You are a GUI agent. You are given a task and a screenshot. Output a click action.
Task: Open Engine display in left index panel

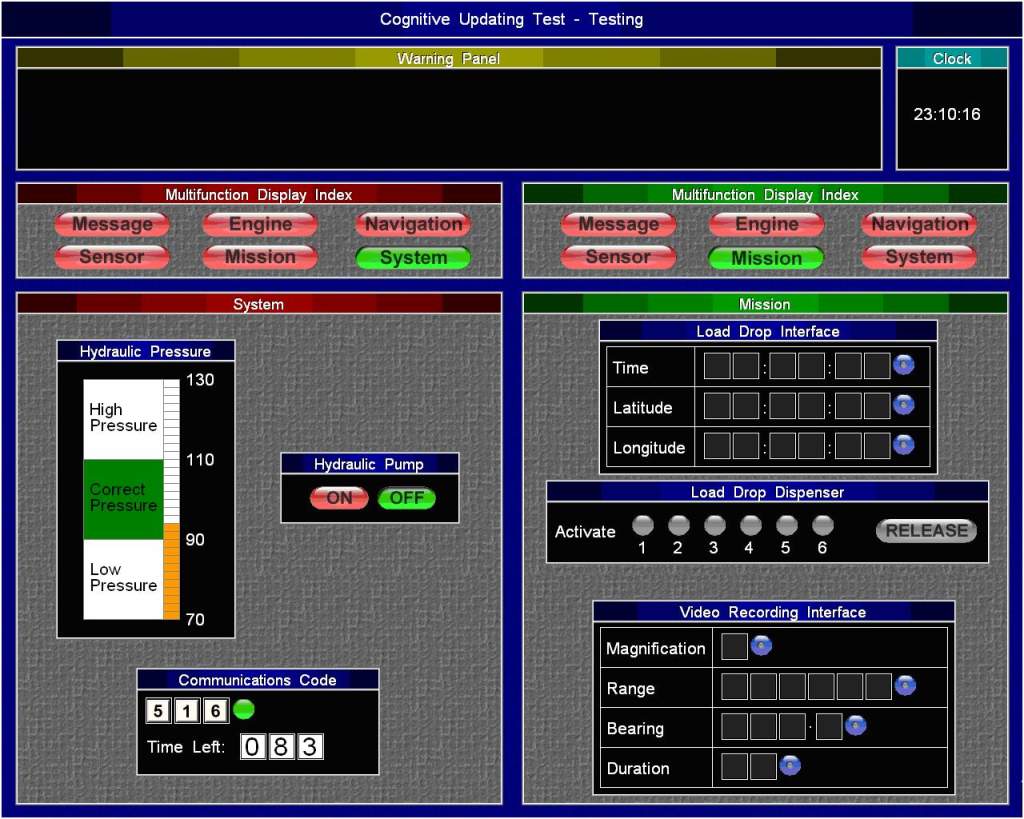coord(260,224)
